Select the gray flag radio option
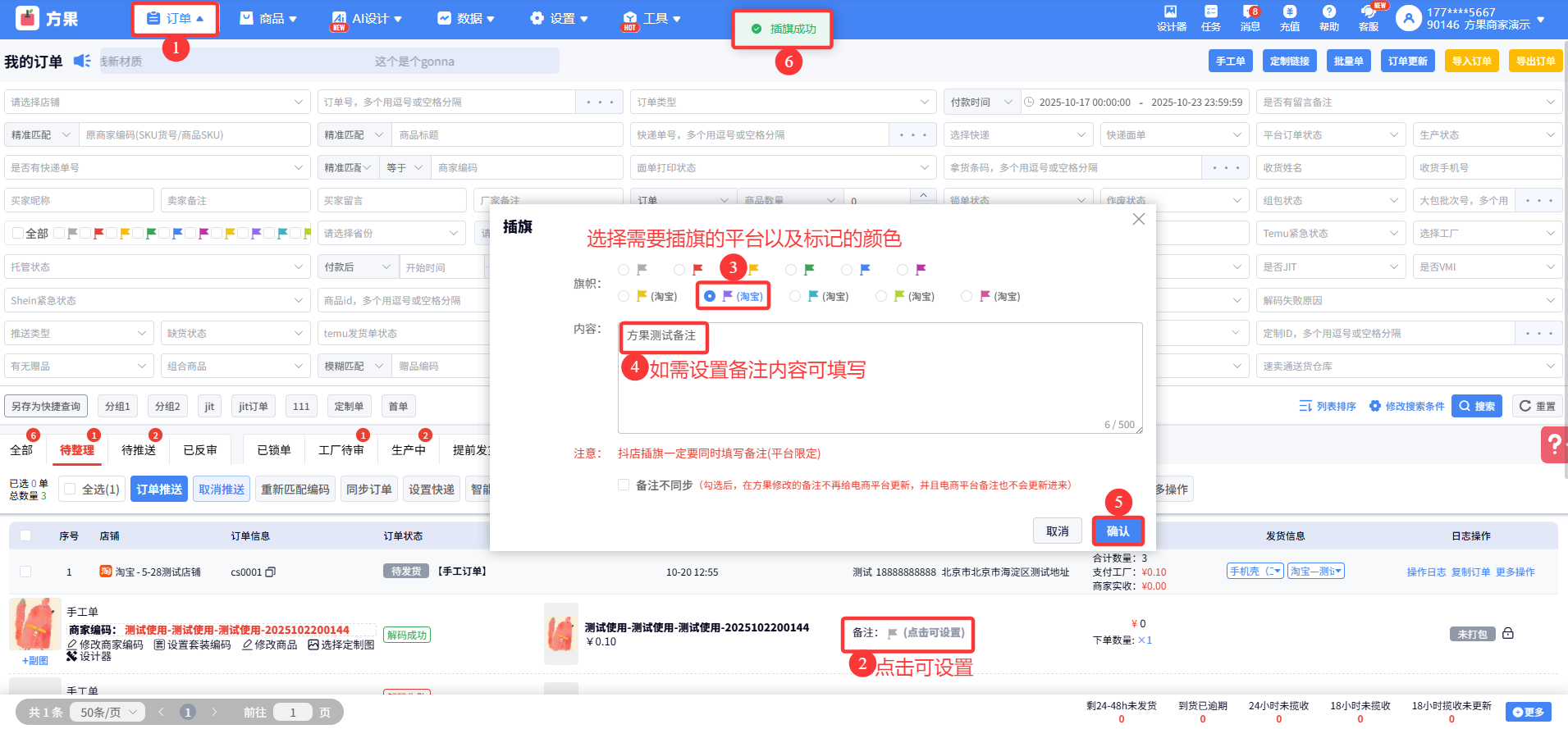 pos(624,269)
